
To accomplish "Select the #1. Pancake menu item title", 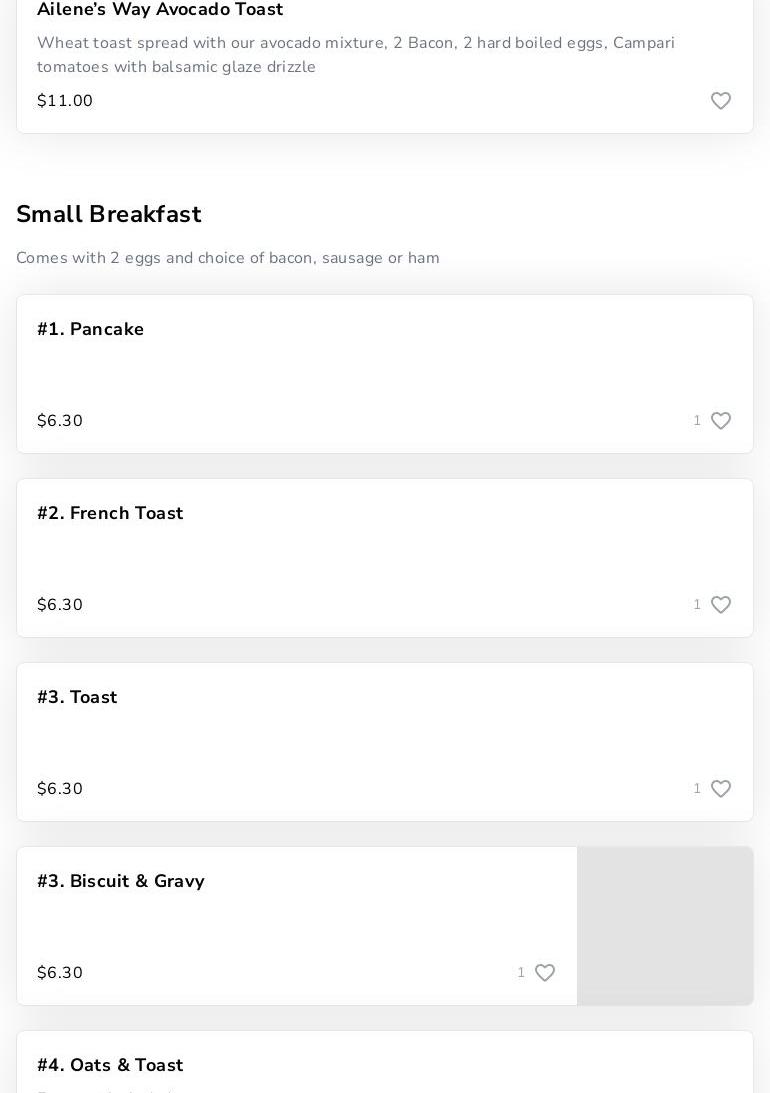I will 91,329.
